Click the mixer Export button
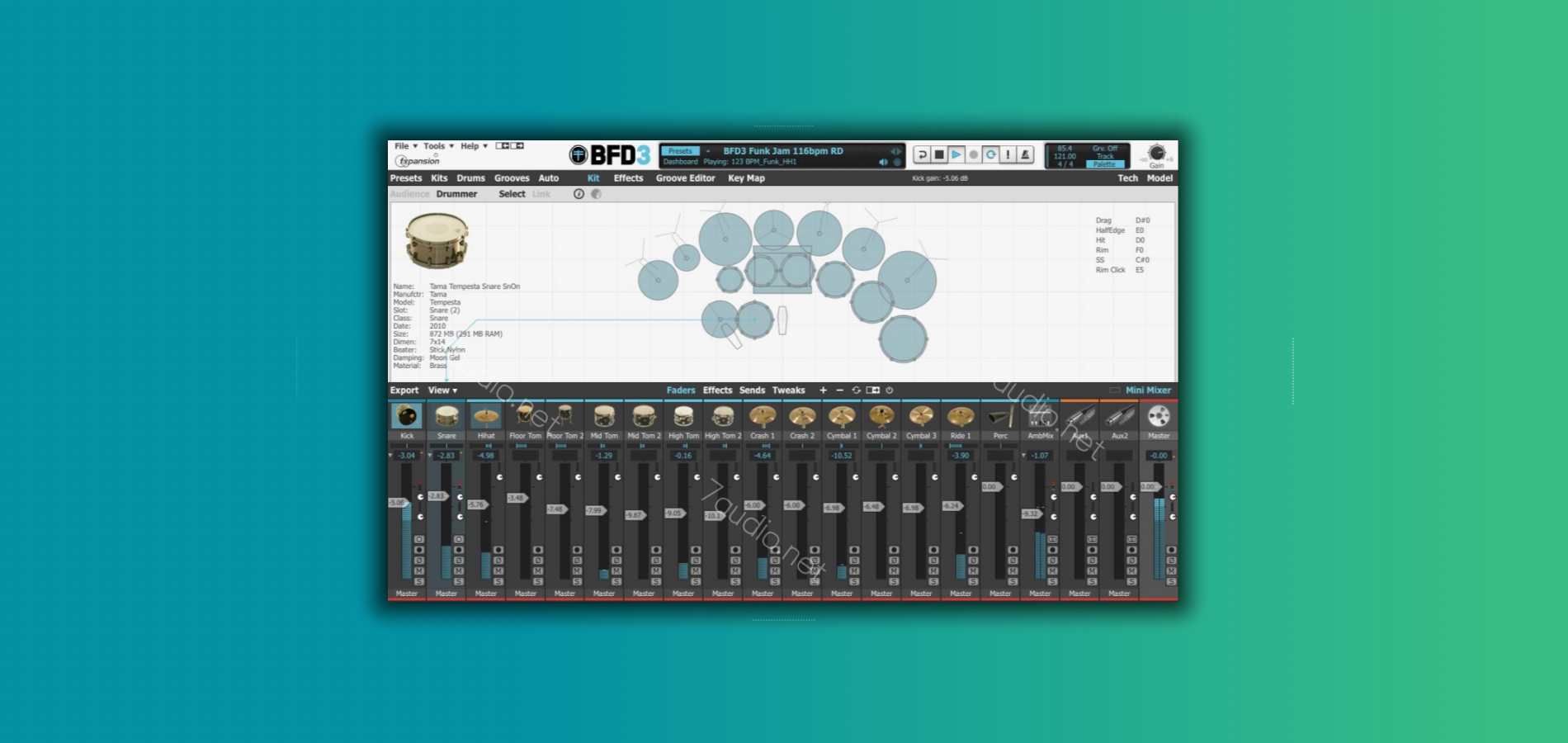 coord(404,390)
